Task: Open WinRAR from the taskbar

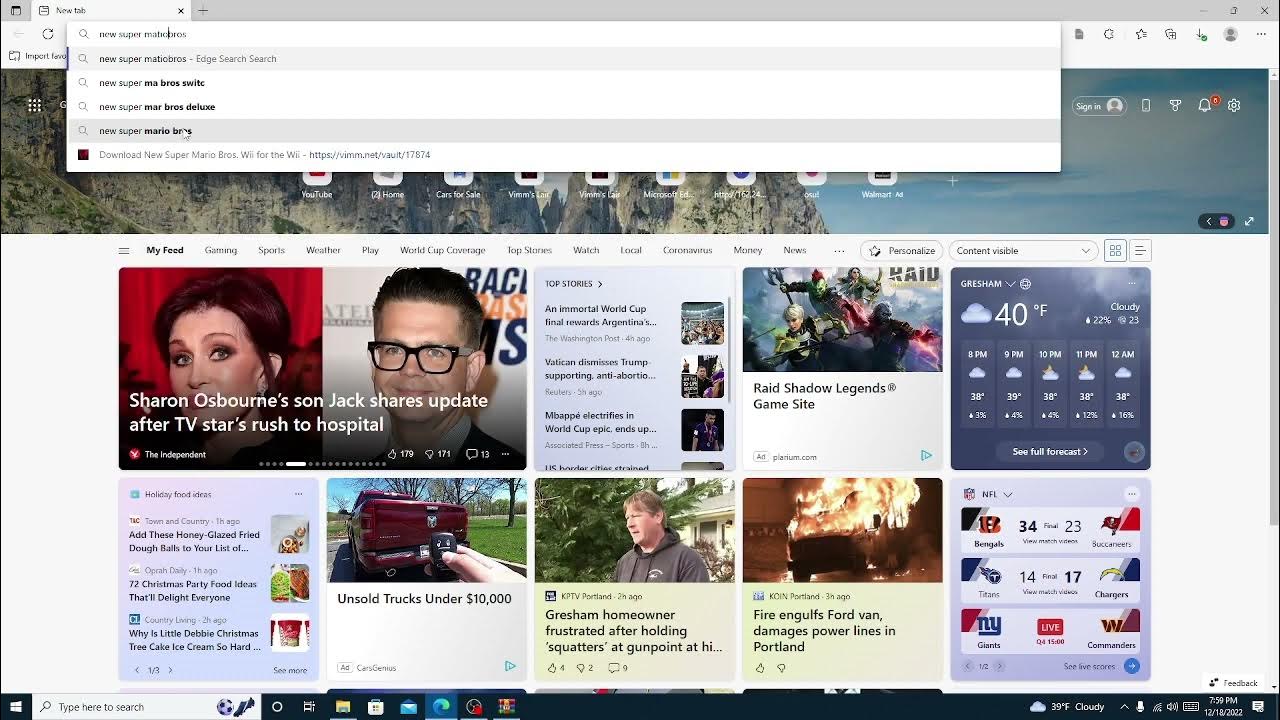Action: click(x=507, y=707)
